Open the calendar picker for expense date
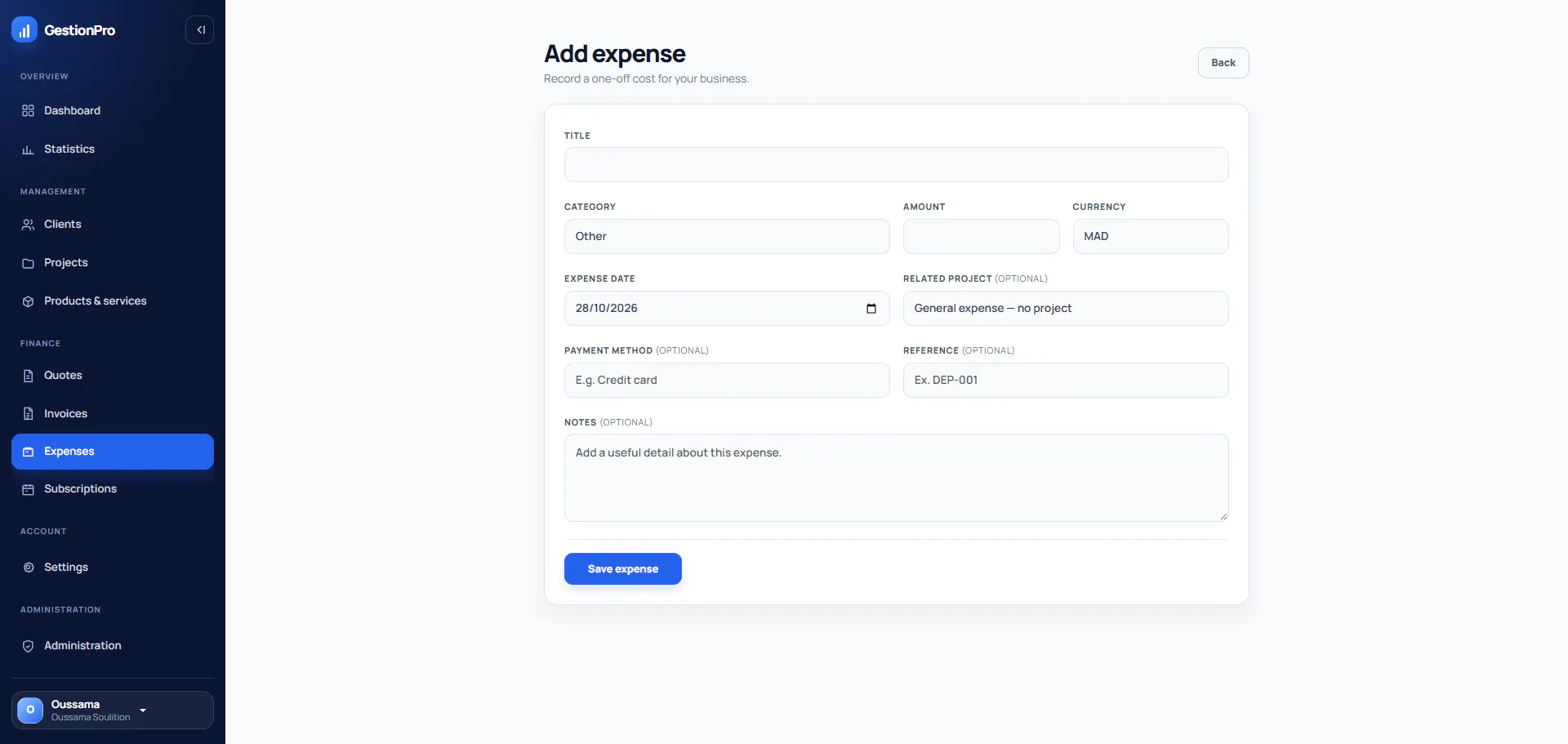 click(871, 309)
